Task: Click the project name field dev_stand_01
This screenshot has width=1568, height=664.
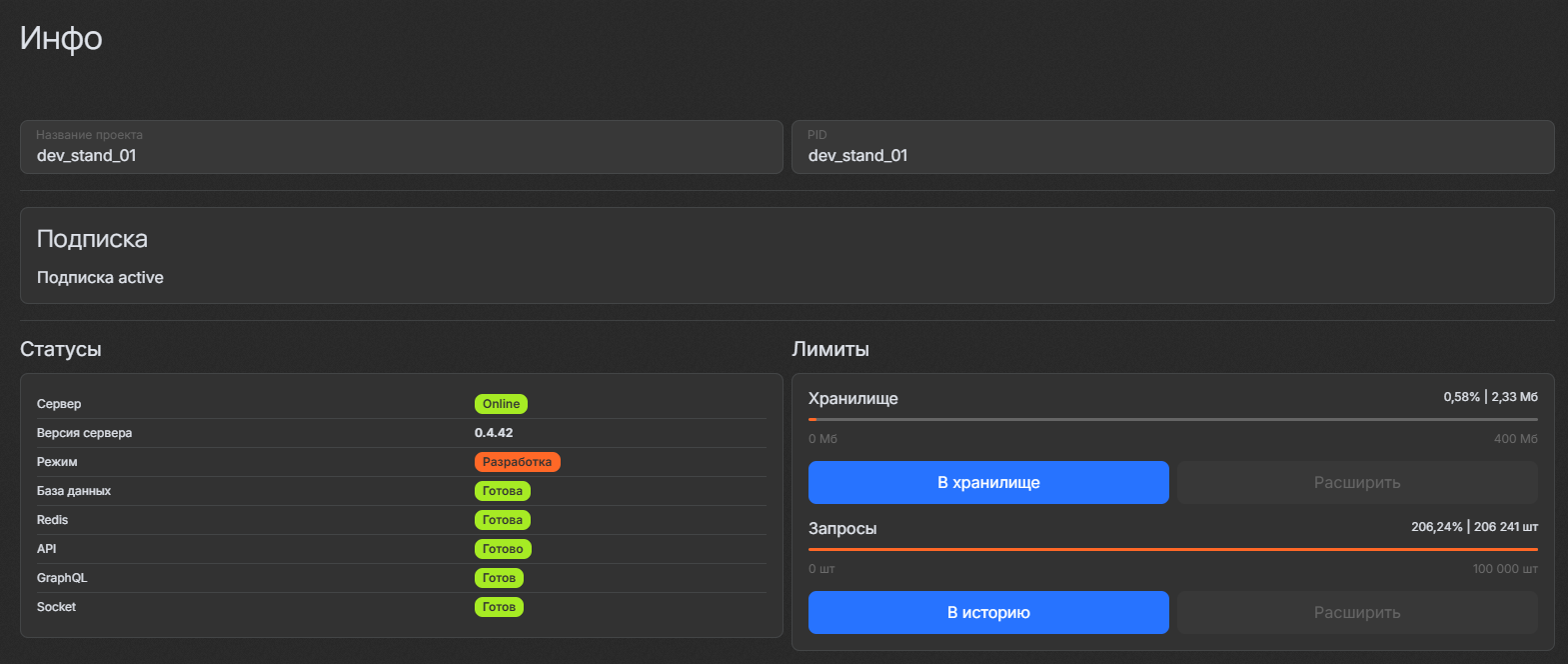Action: 400,155
